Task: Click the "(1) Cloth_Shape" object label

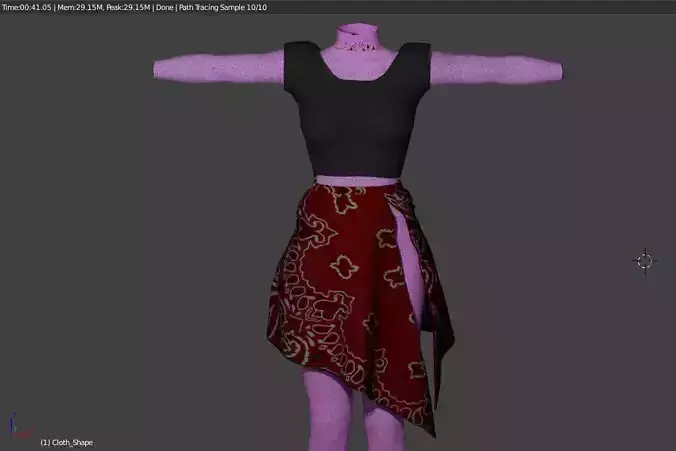Action: (x=66, y=442)
